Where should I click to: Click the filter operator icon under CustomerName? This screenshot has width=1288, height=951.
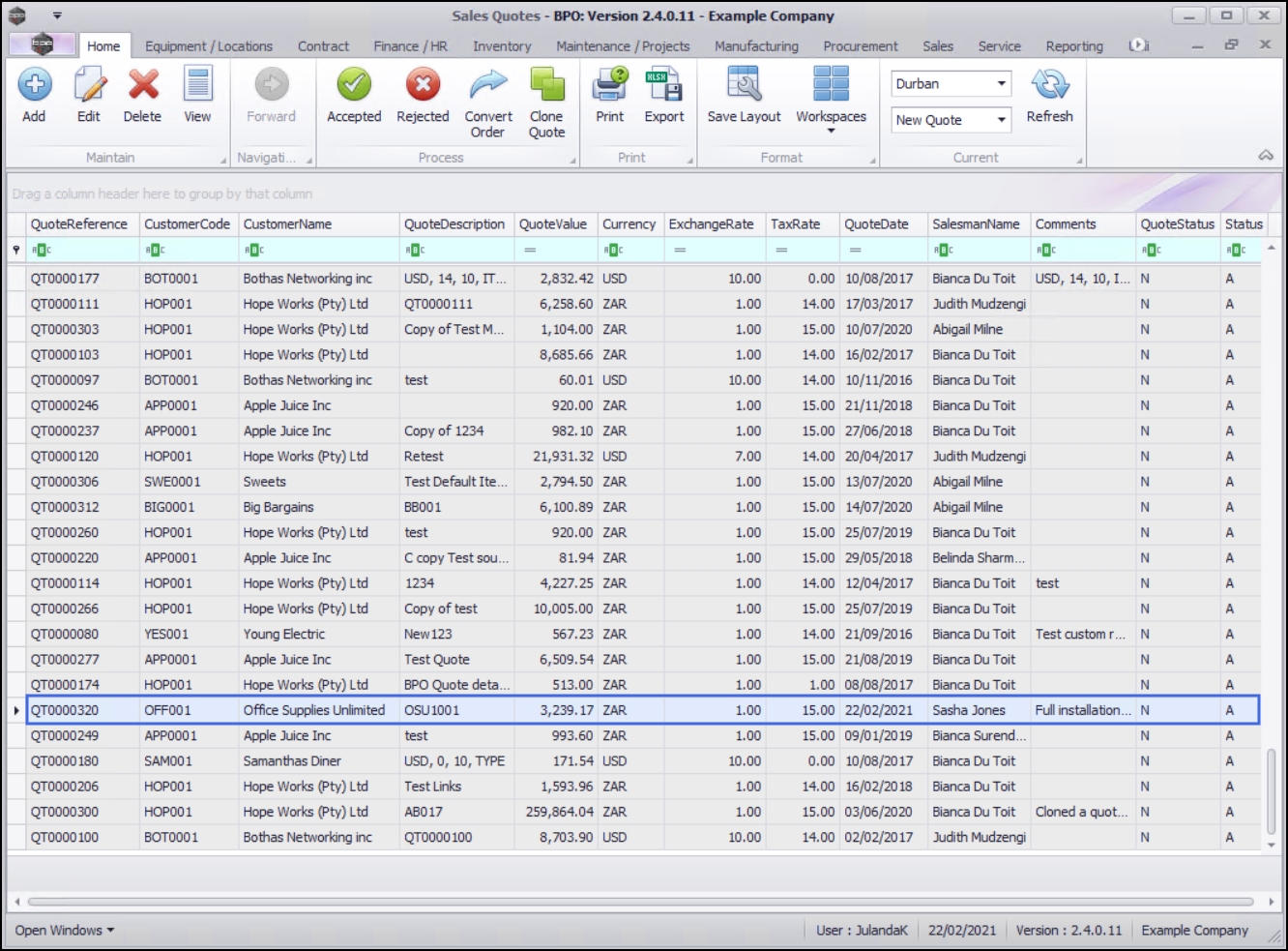254,250
